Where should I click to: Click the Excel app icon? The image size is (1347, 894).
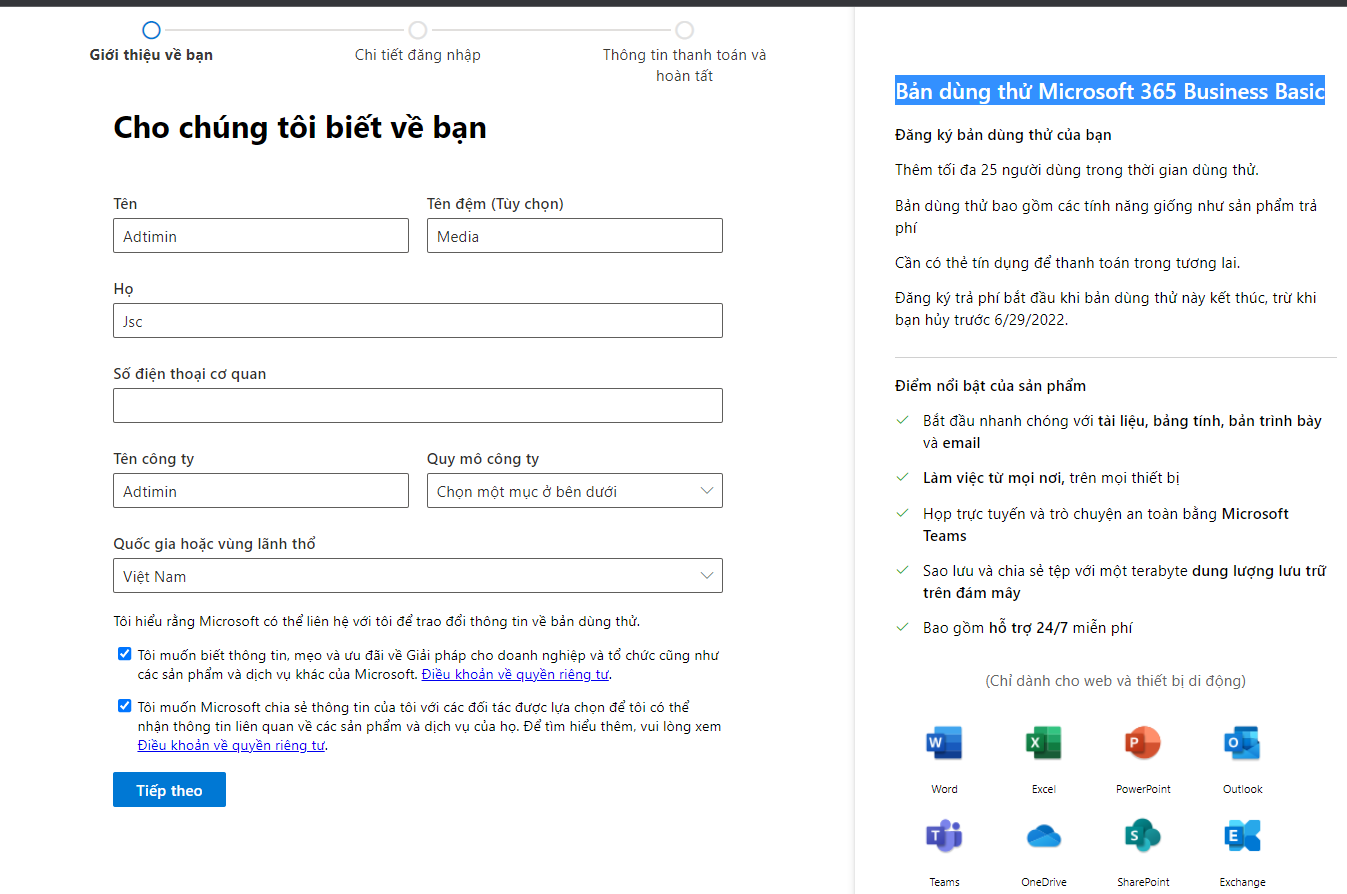1043,743
